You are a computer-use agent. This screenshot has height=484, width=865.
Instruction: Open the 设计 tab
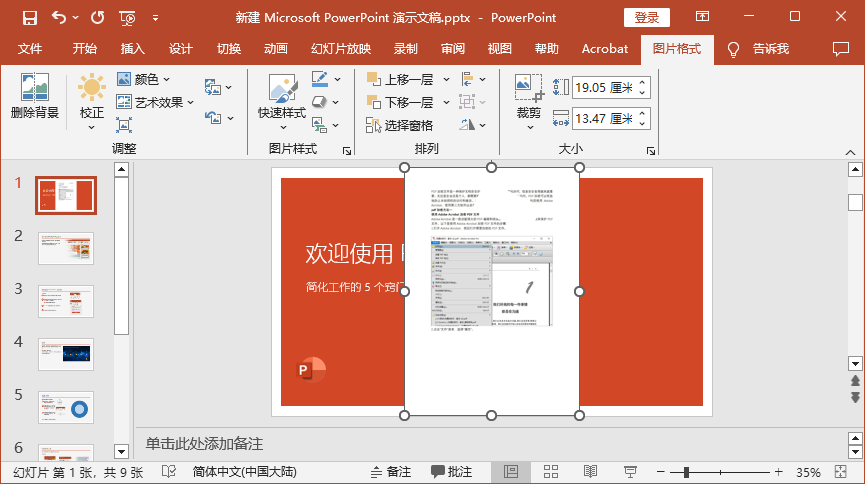point(180,49)
